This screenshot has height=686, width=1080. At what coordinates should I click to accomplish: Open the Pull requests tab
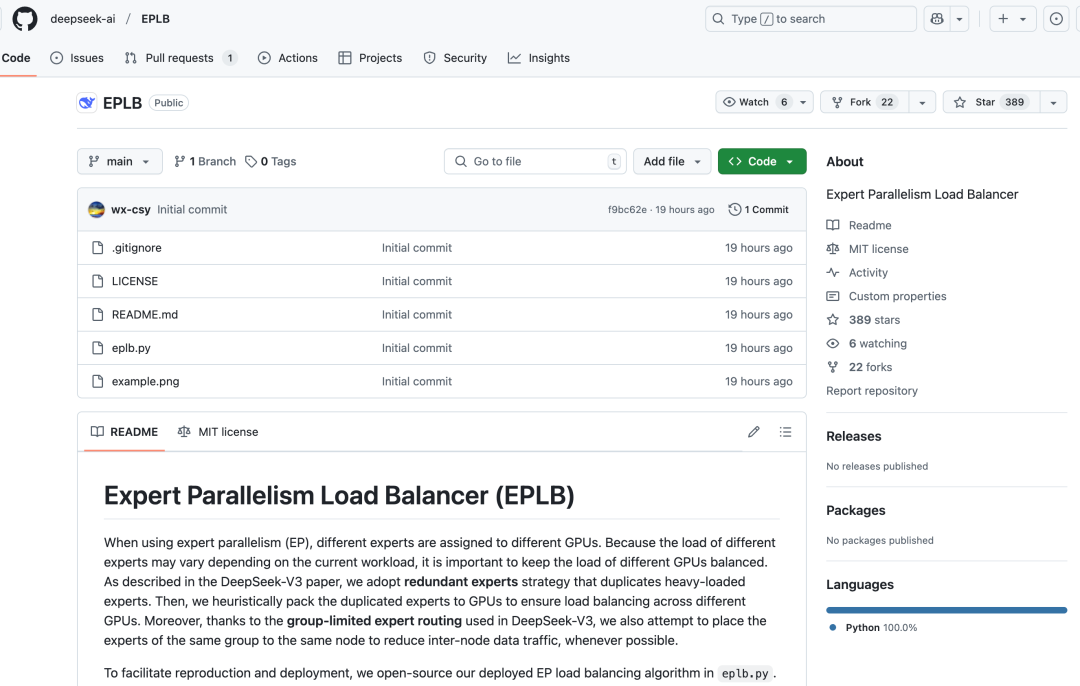(x=180, y=58)
